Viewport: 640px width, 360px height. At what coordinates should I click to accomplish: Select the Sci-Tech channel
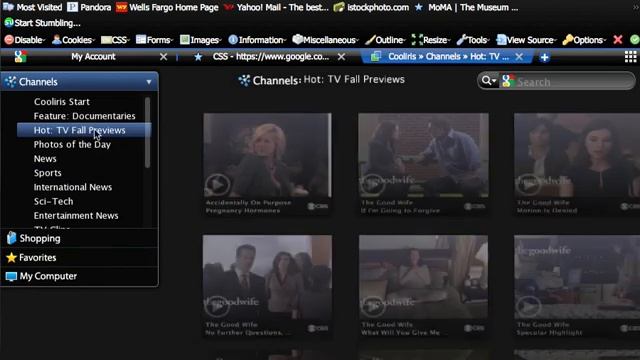coord(53,201)
